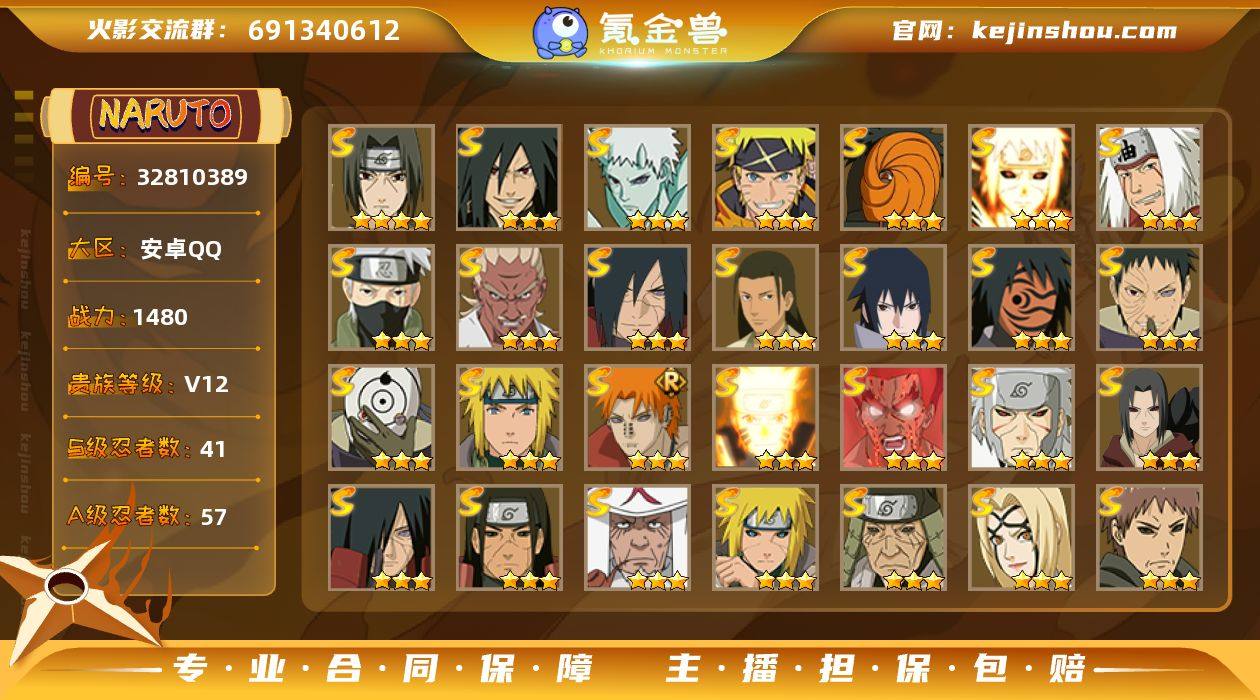The width and height of the screenshot is (1260, 700).
Task: Choose the glowing chakra mode Naruto portrait
Action: point(765,418)
